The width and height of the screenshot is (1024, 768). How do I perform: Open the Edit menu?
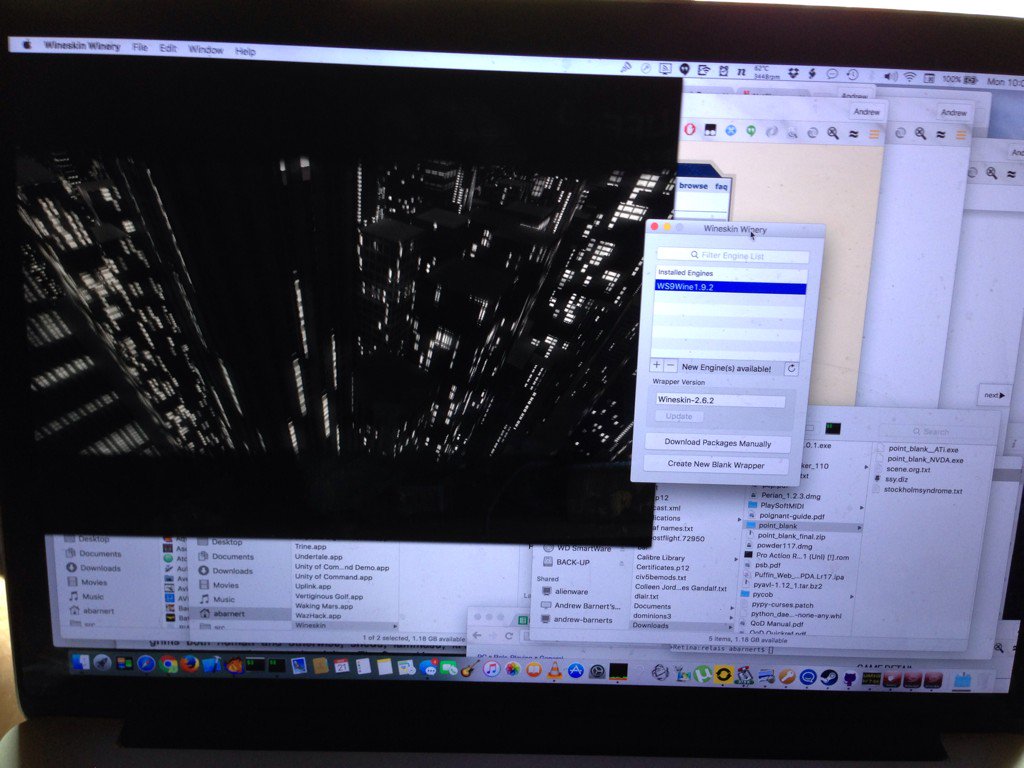coord(168,48)
